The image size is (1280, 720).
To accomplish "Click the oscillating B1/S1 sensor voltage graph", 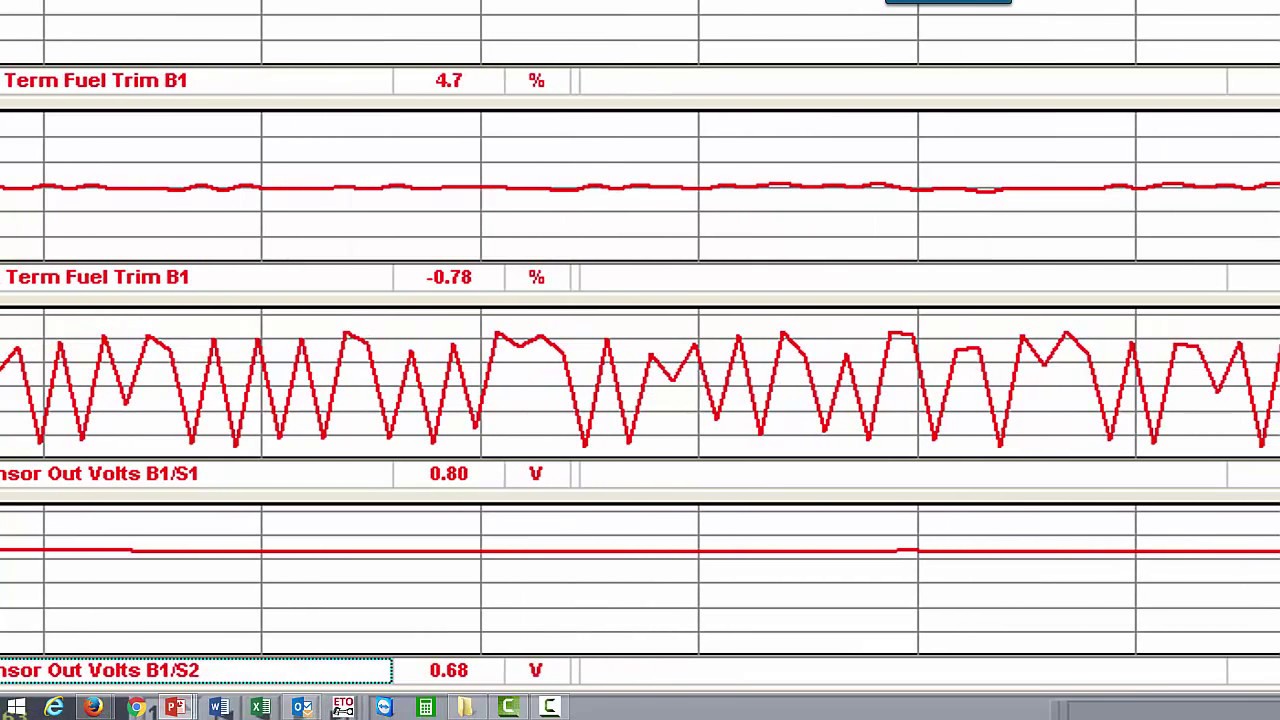I will 640,384.
